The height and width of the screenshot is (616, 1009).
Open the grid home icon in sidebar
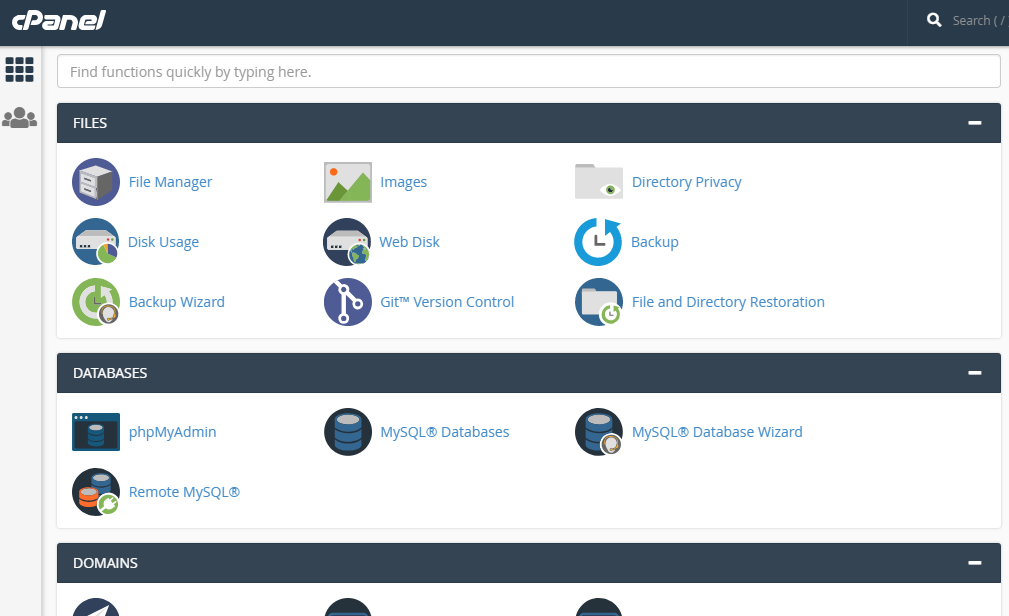20,69
